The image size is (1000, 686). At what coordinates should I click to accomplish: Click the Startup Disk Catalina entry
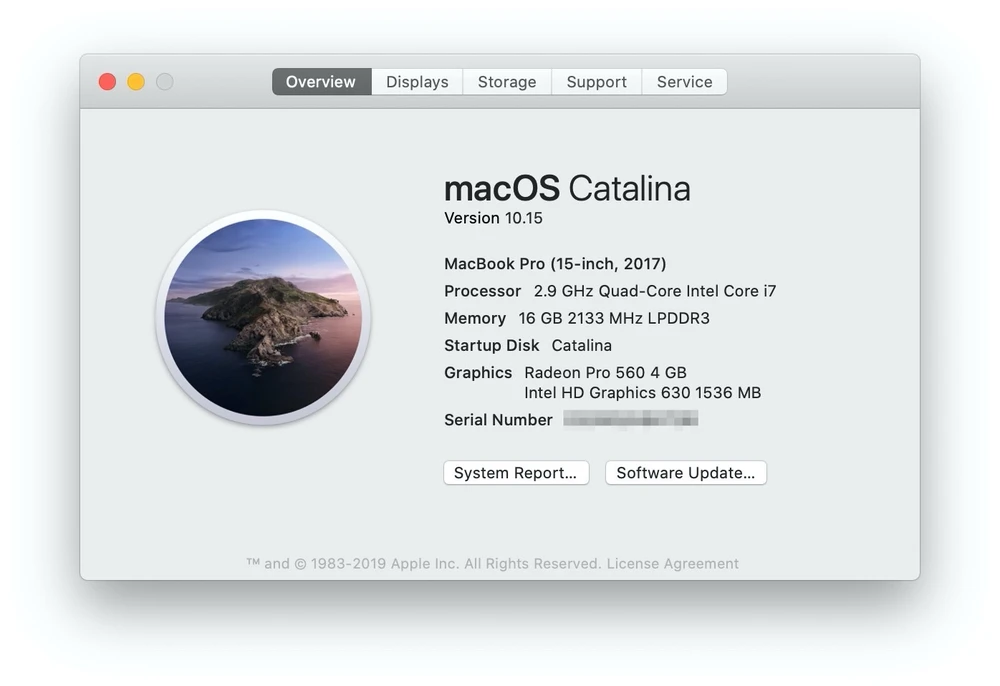click(x=581, y=345)
